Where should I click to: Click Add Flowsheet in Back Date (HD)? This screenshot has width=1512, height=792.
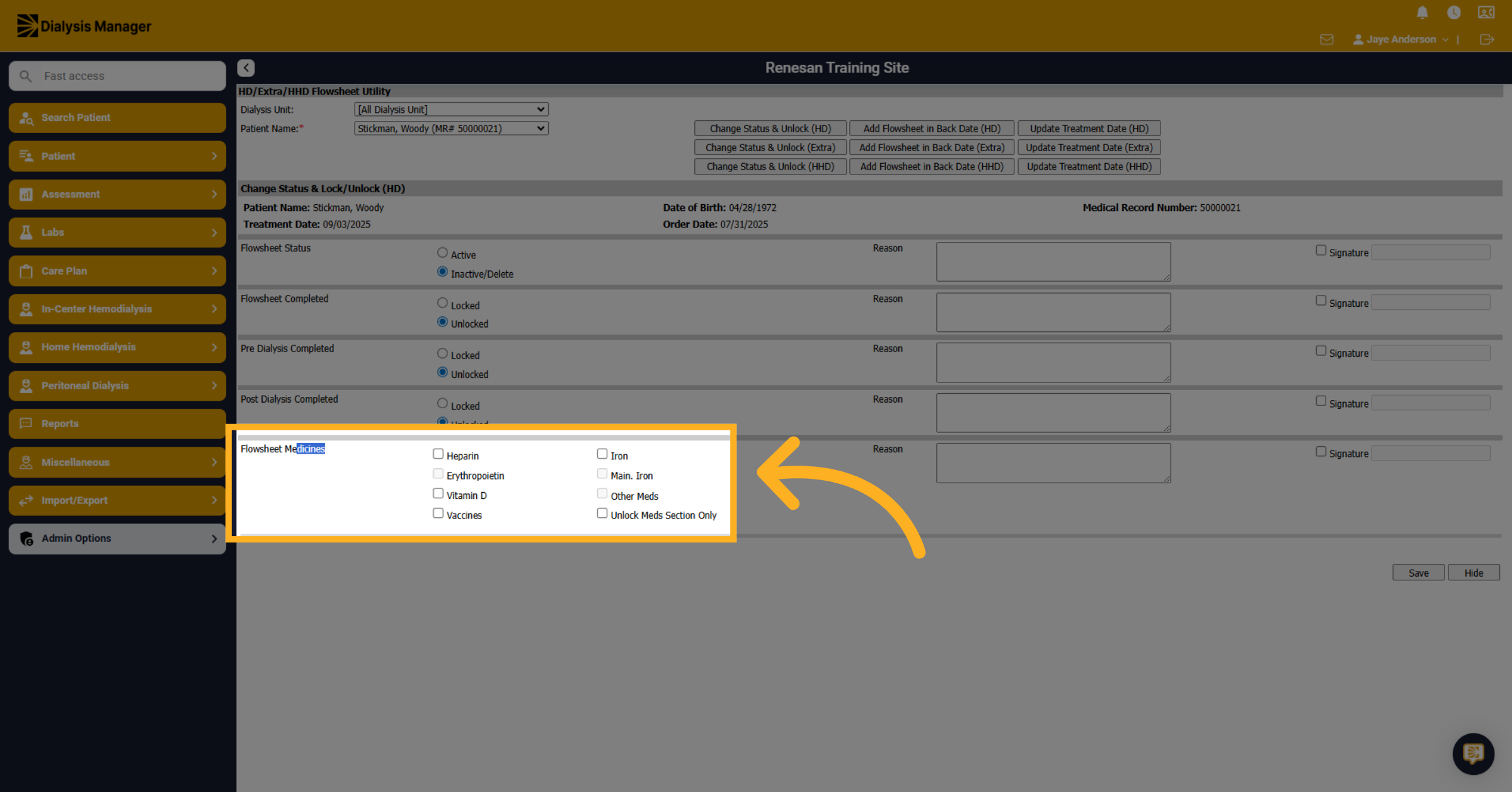click(x=932, y=129)
